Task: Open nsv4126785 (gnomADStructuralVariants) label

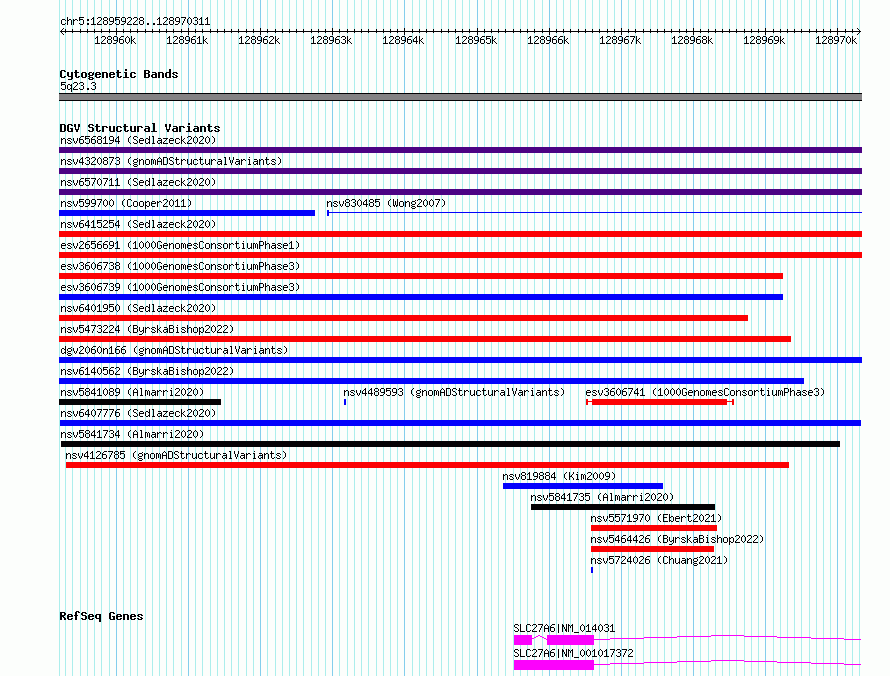Action: 176,455
